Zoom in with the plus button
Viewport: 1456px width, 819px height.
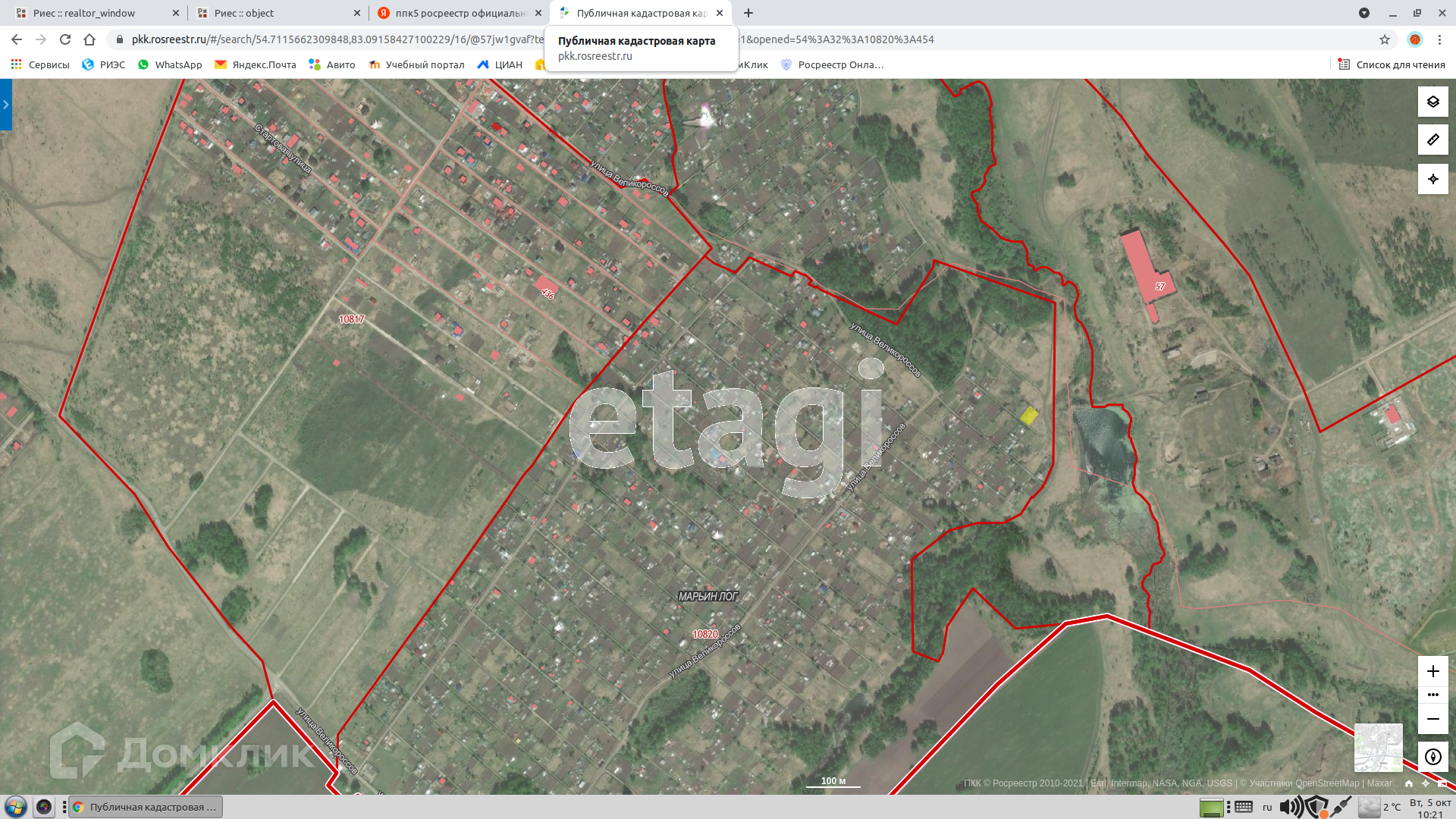[x=1432, y=671]
